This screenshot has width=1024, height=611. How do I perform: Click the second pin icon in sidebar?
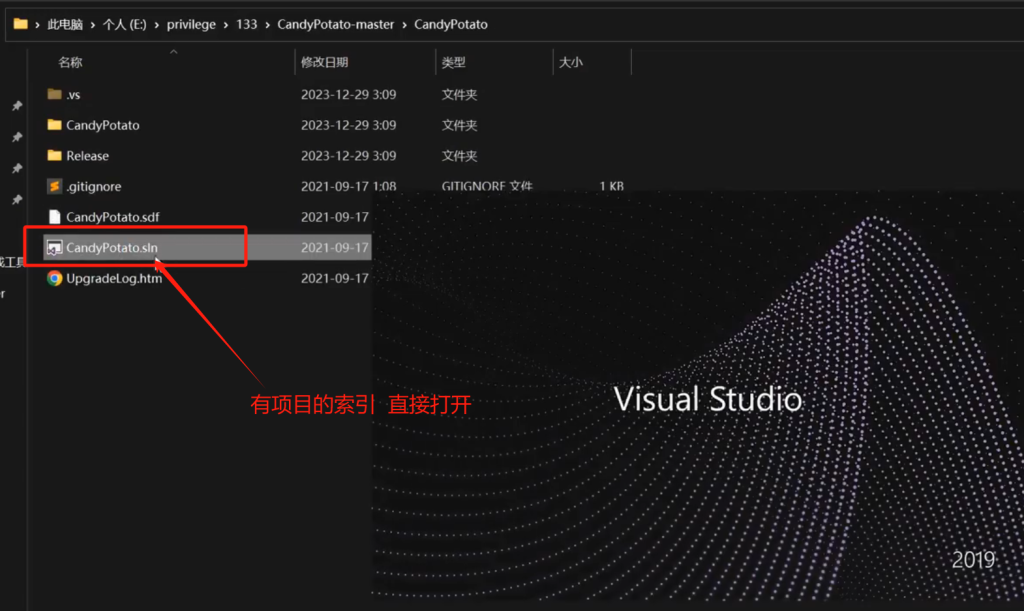tap(18, 137)
